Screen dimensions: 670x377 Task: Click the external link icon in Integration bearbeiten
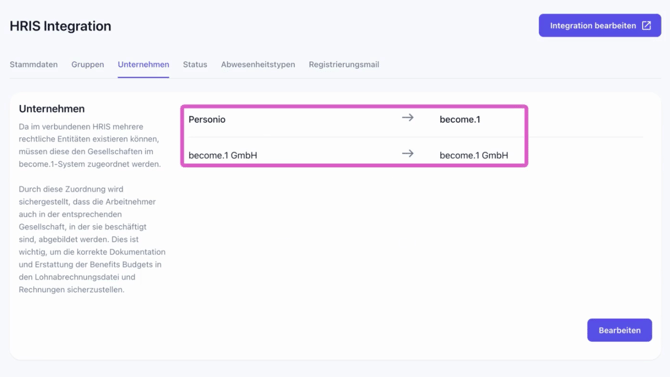tap(646, 26)
